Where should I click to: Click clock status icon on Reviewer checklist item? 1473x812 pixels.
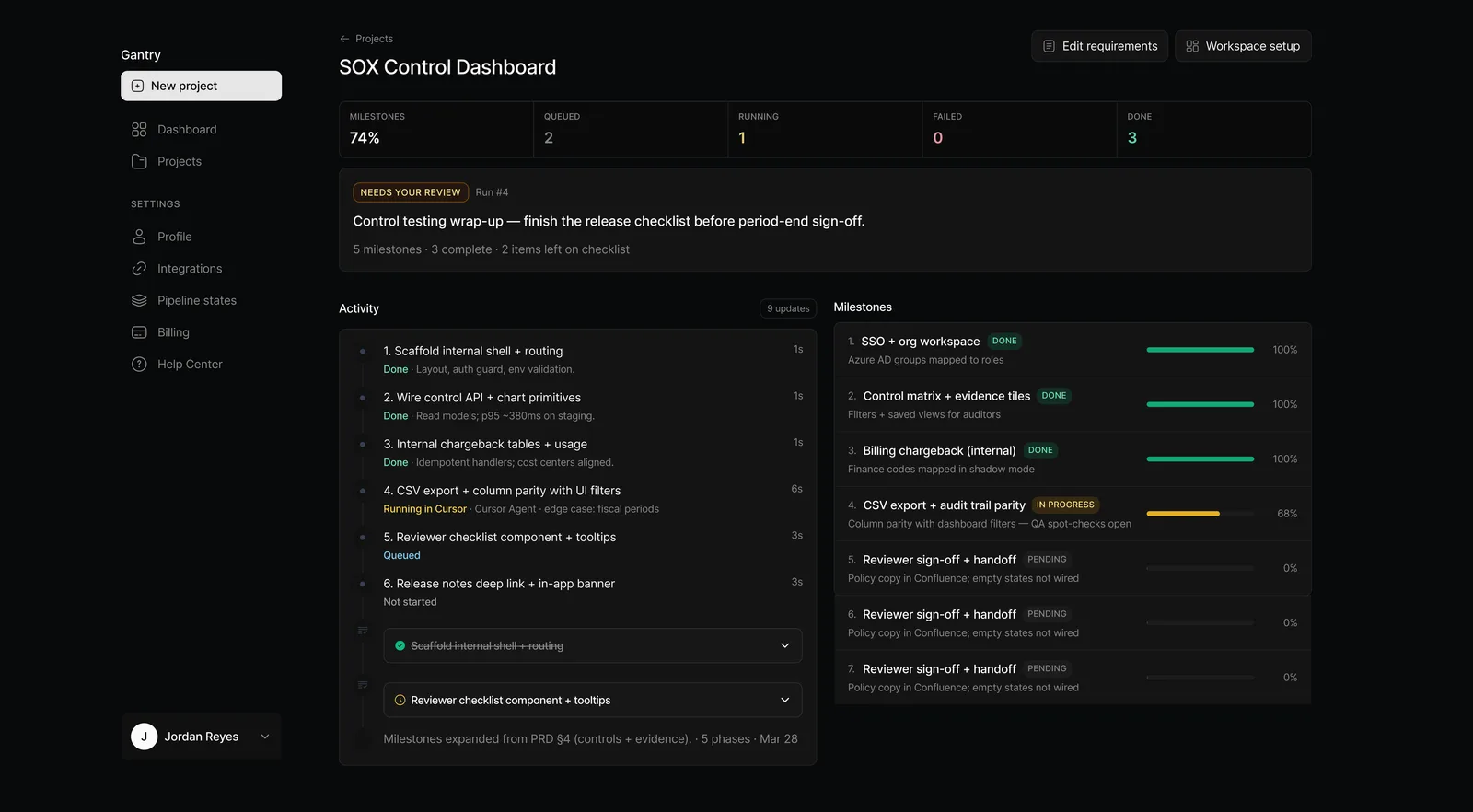pyautogui.click(x=400, y=701)
